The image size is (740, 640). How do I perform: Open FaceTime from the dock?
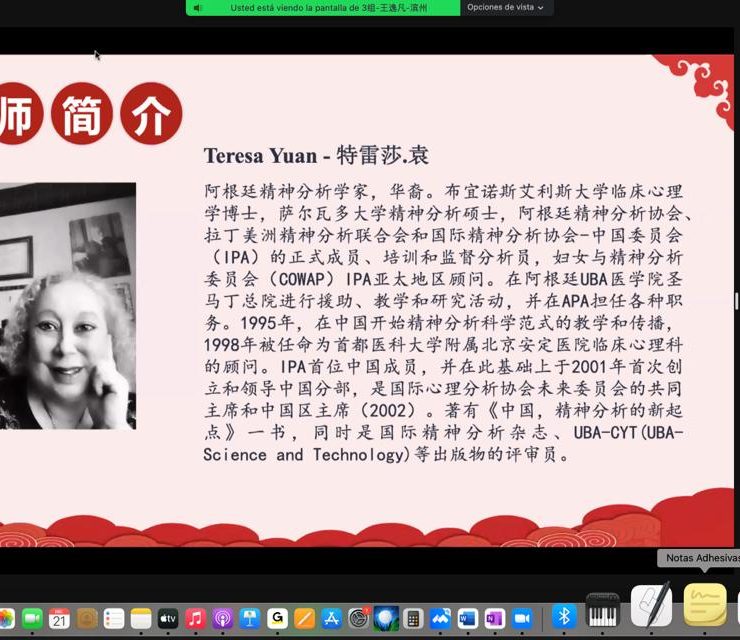[x=32, y=619]
